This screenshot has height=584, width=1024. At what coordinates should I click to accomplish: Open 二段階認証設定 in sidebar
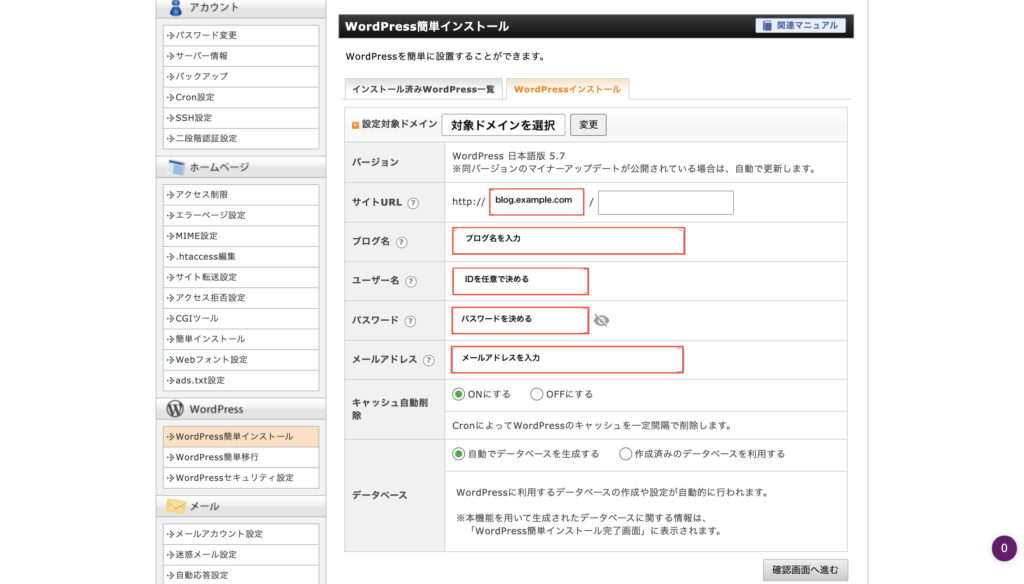tap(241, 138)
